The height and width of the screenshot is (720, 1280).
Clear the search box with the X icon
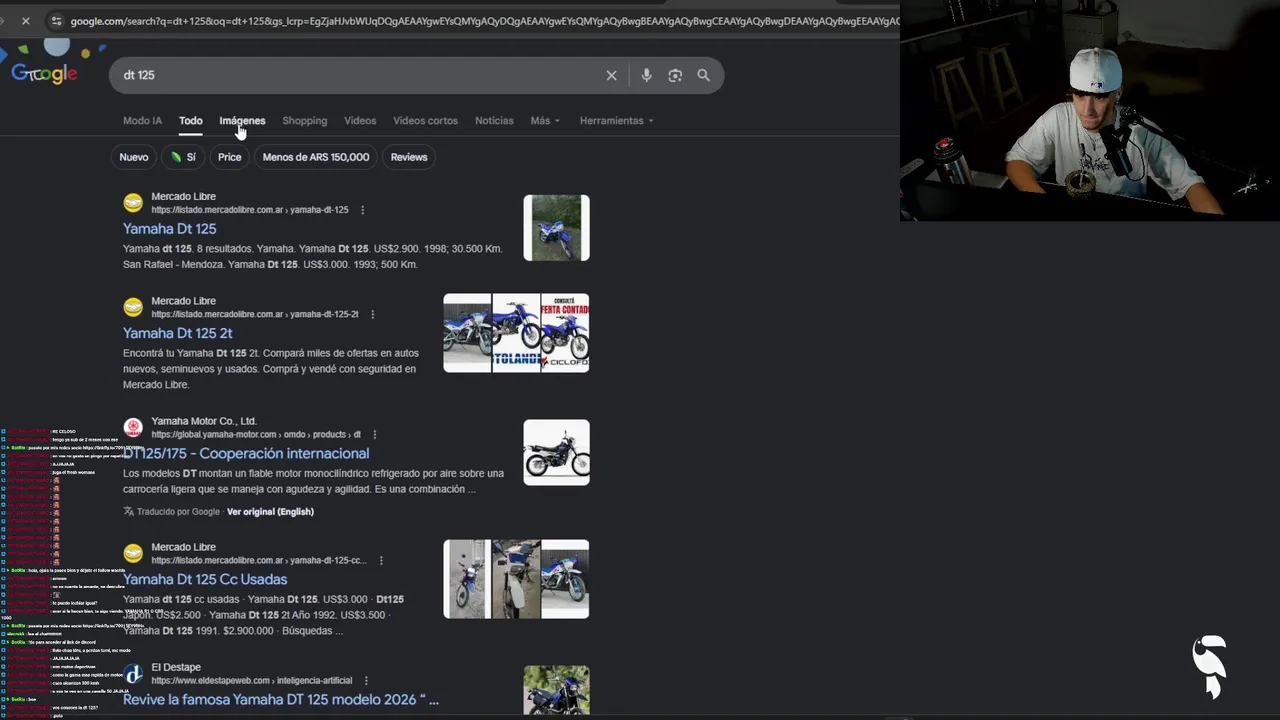click(x=611, y=75)
